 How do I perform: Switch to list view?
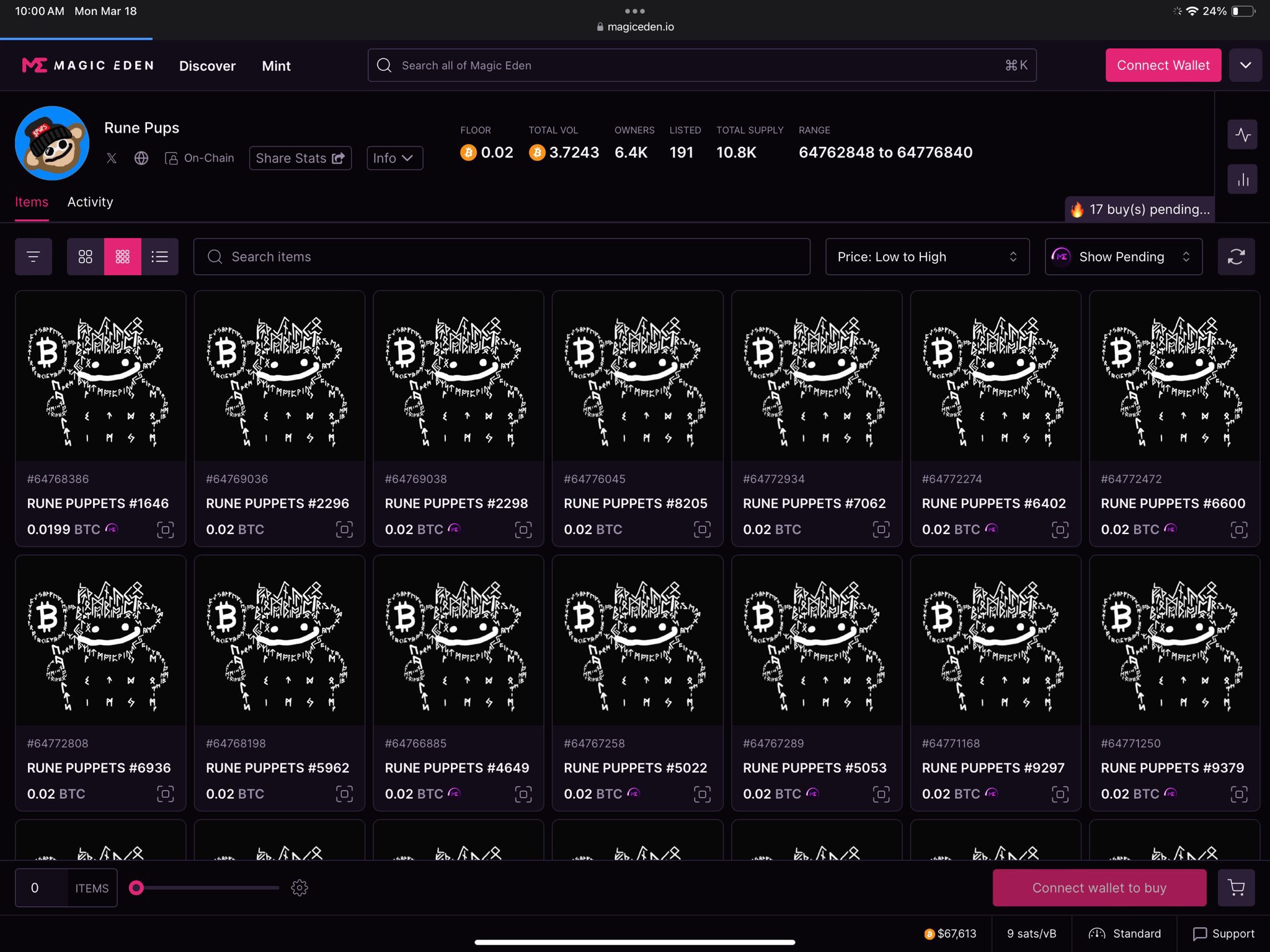click(160, 257)
